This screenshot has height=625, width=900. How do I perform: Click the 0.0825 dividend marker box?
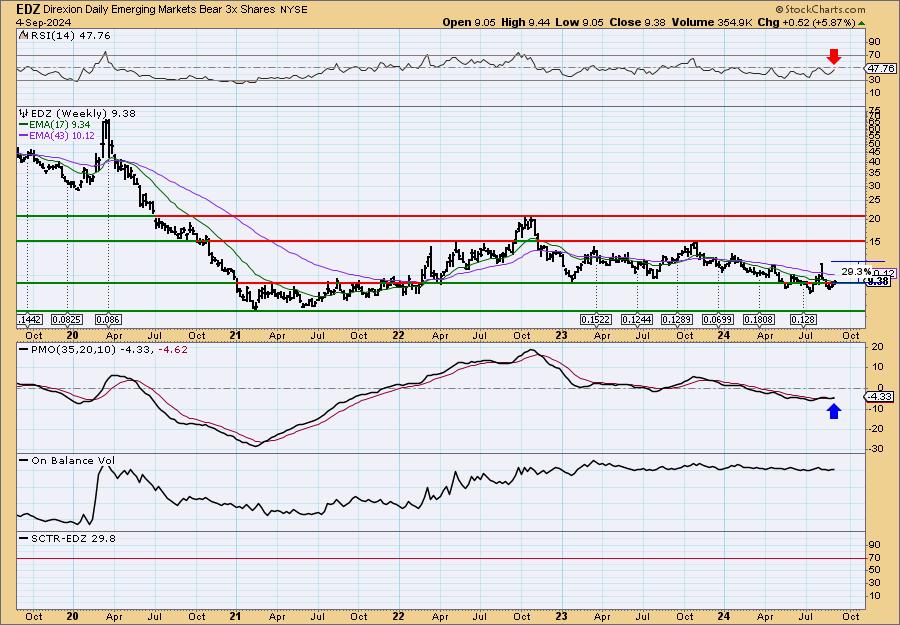tap(65, 320)
